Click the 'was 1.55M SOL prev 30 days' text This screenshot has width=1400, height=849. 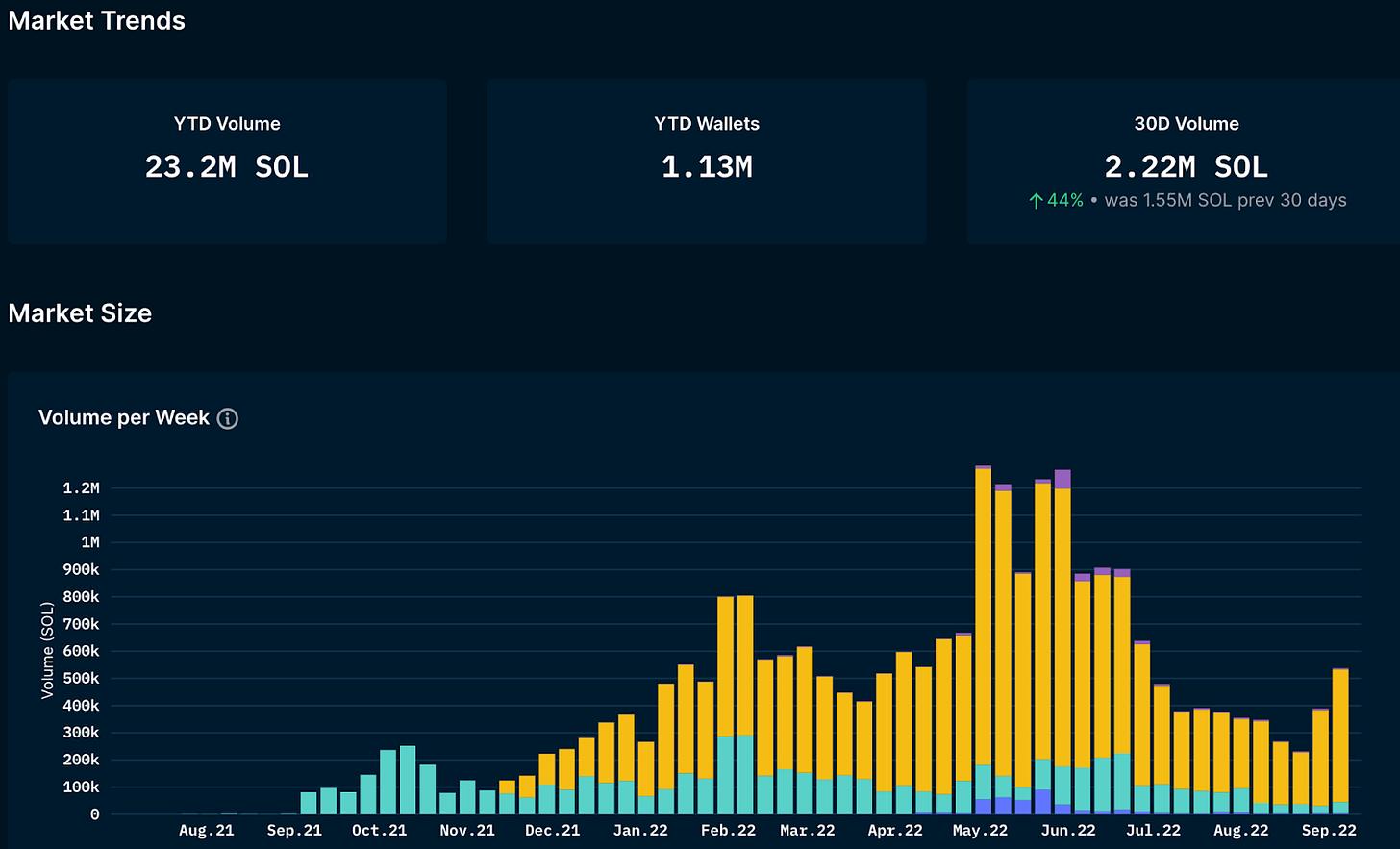[x=1225, y=201]
